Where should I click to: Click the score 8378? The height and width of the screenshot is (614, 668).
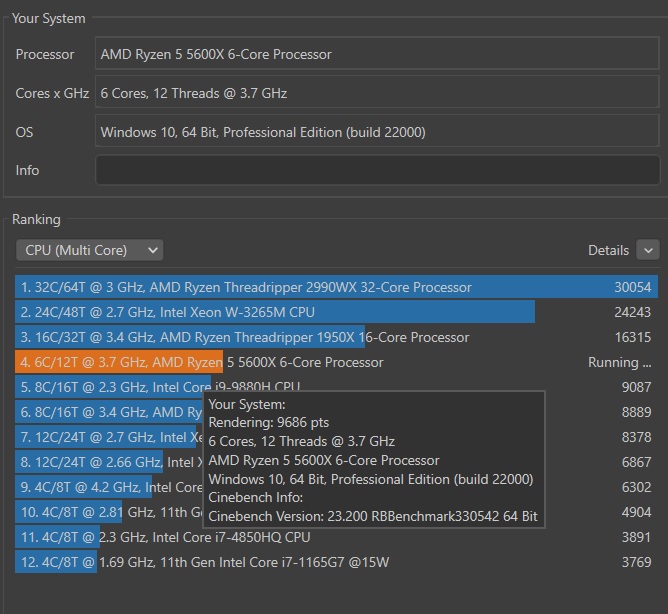(636, 437)
